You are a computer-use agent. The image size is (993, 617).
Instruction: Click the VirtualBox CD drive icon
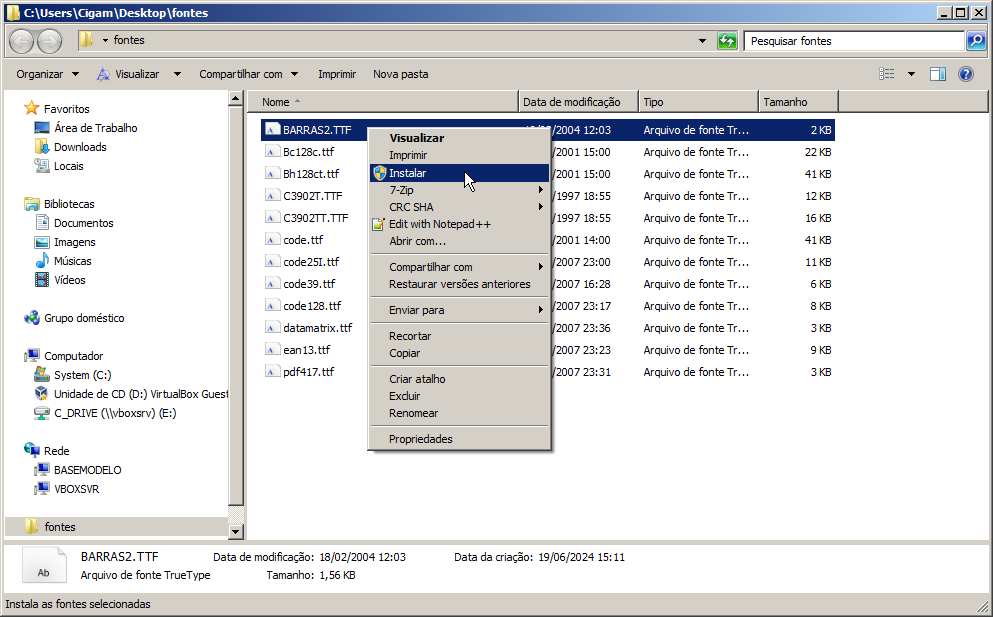tap(42, 393)
